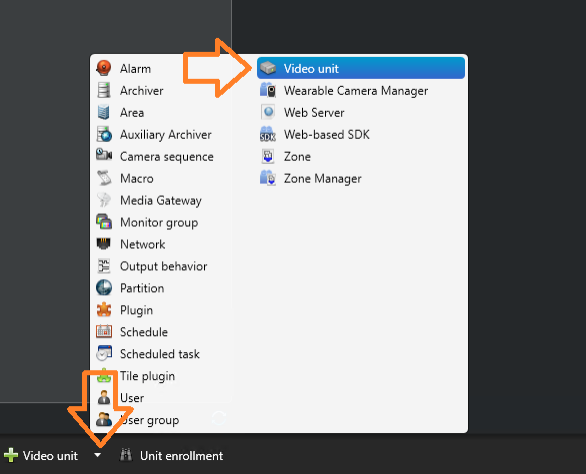
Task: Select the Wearable Camera Manager icon
Action: tap(268, 90)
